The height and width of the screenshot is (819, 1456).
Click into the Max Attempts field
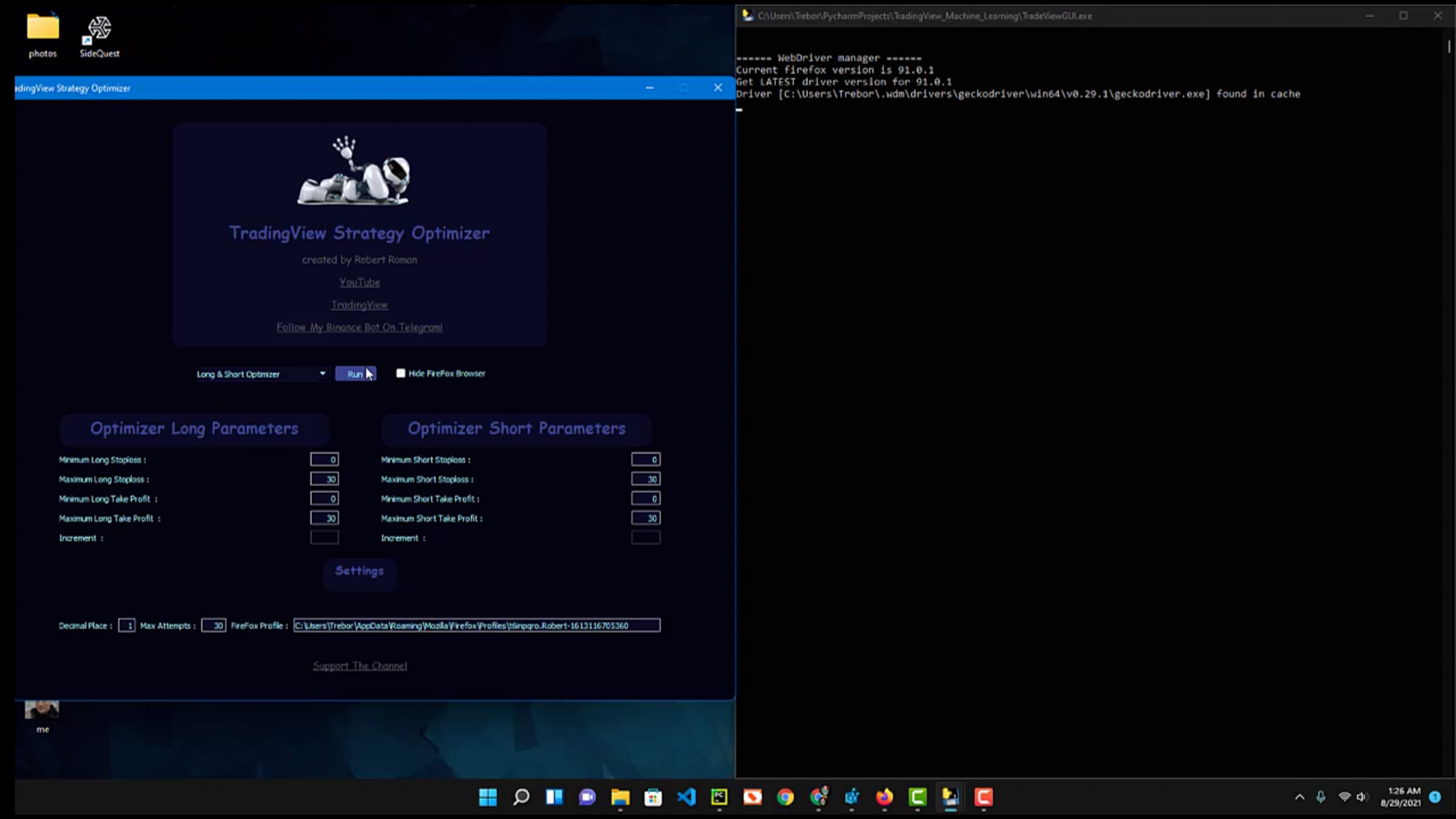214,625
